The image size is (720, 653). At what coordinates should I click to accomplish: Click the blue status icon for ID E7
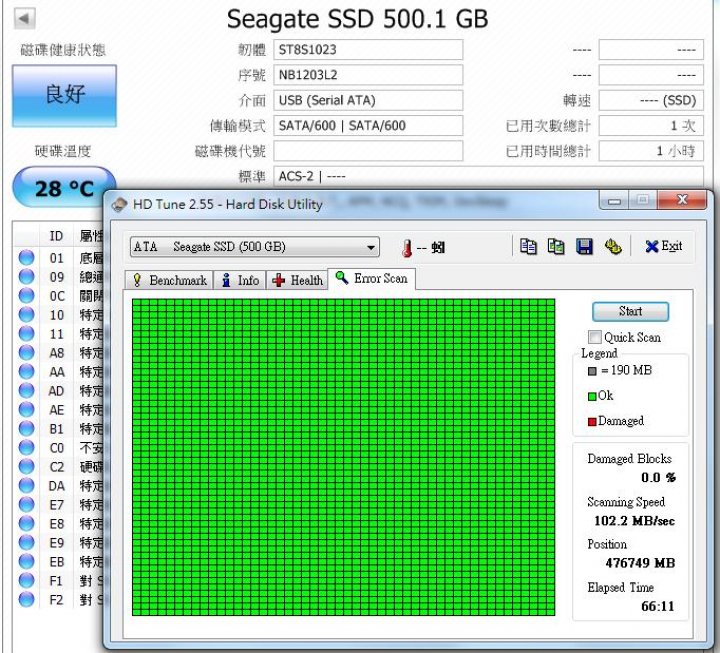click(27, 504)
